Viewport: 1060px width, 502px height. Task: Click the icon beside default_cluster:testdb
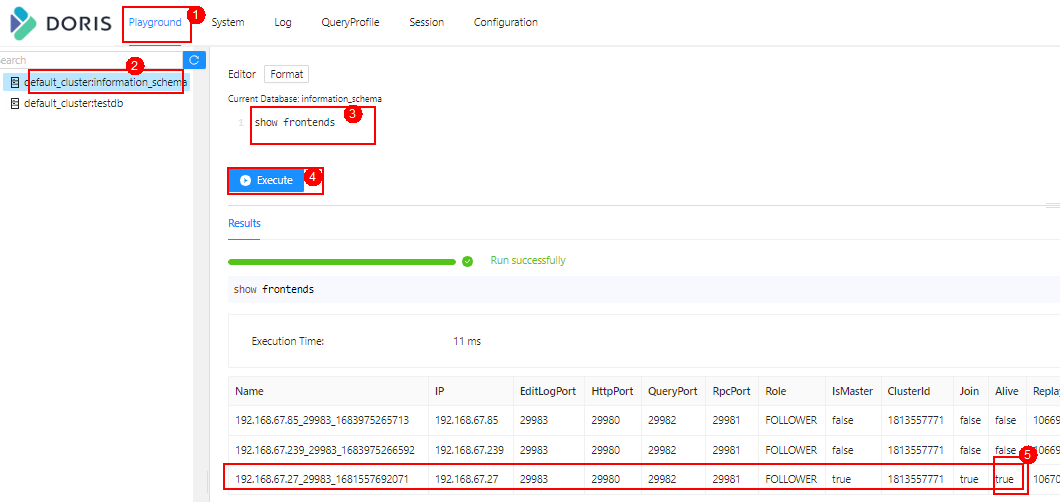pos(15,103)
